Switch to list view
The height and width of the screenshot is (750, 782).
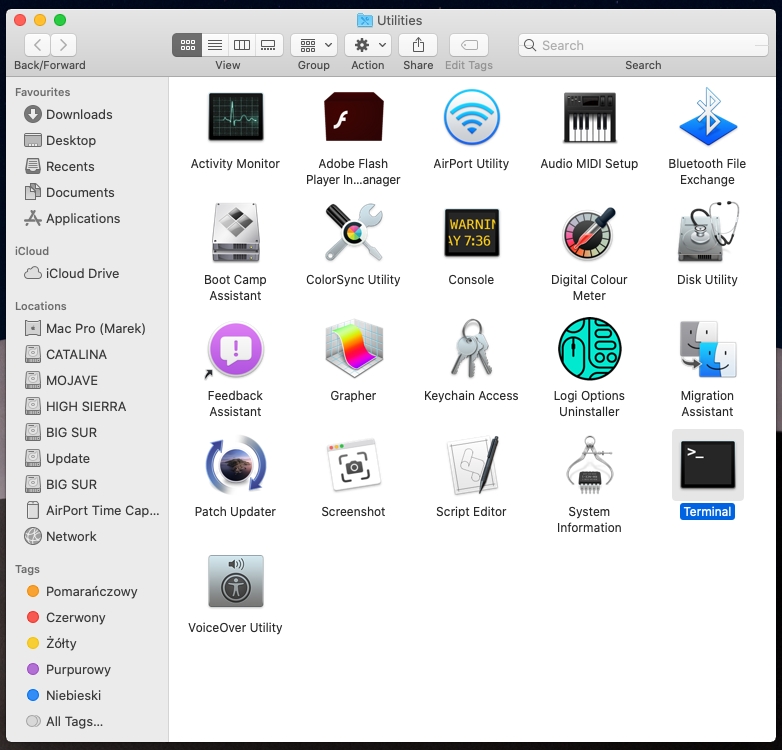[x=215, y=45]
